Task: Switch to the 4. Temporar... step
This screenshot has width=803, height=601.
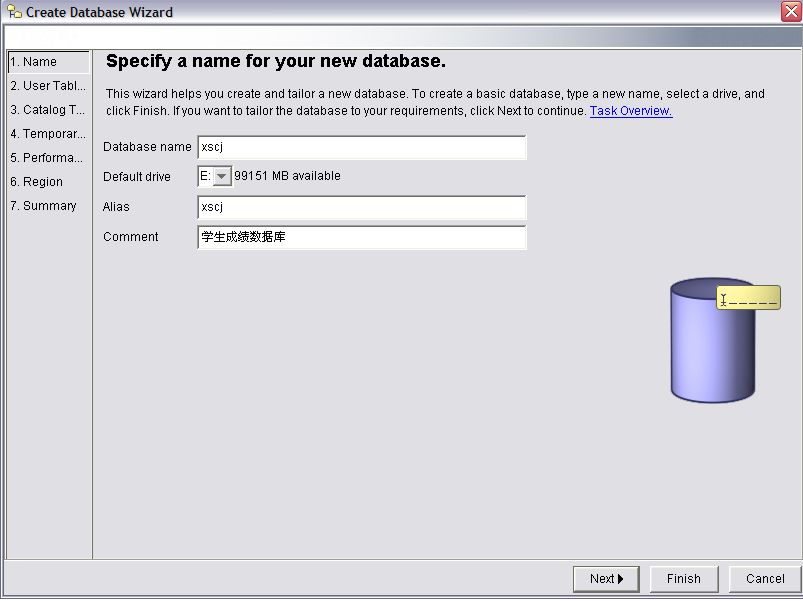Action: click(48, 134)
